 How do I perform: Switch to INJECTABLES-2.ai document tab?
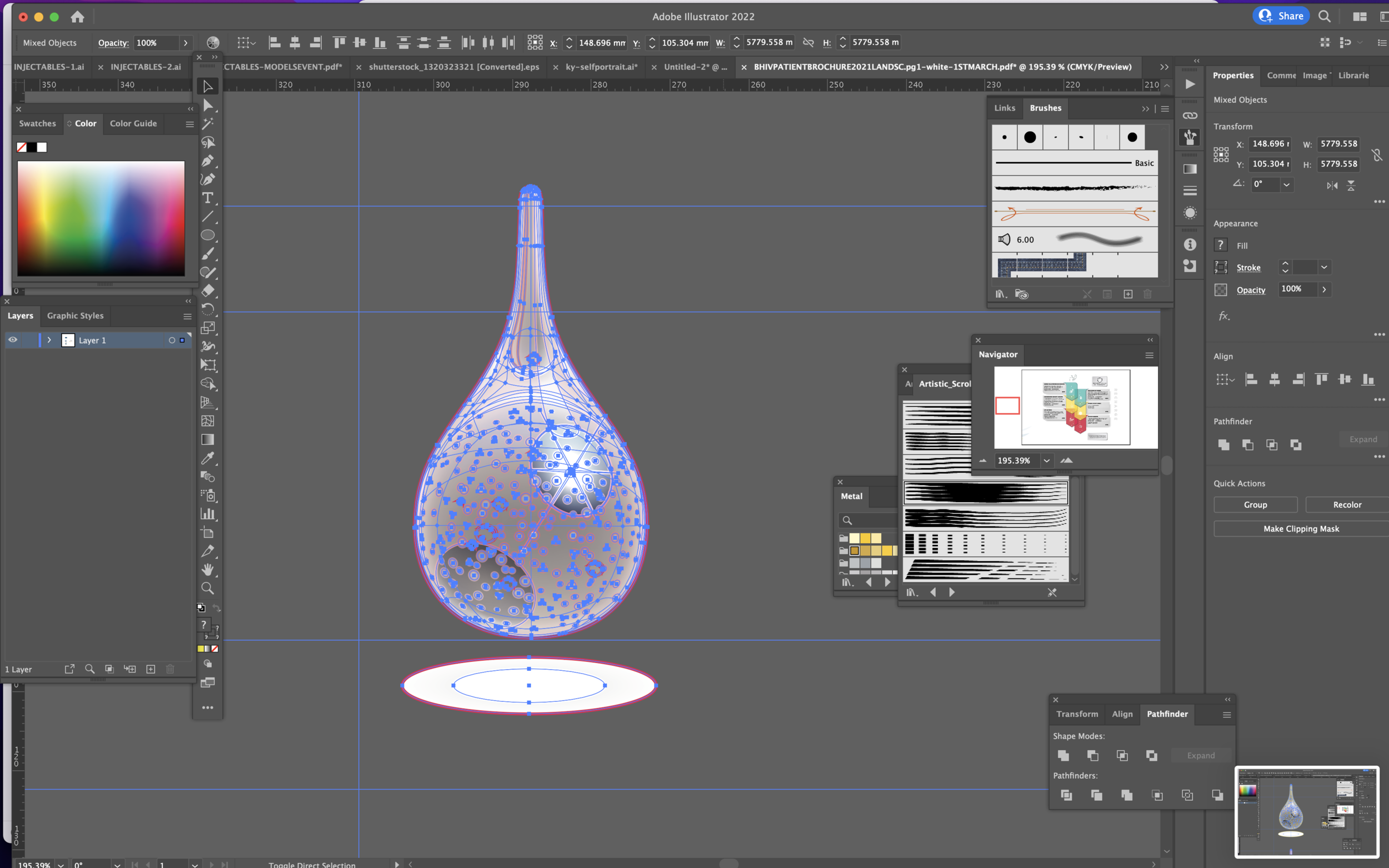pyautogui.click(x=146, y=67)
